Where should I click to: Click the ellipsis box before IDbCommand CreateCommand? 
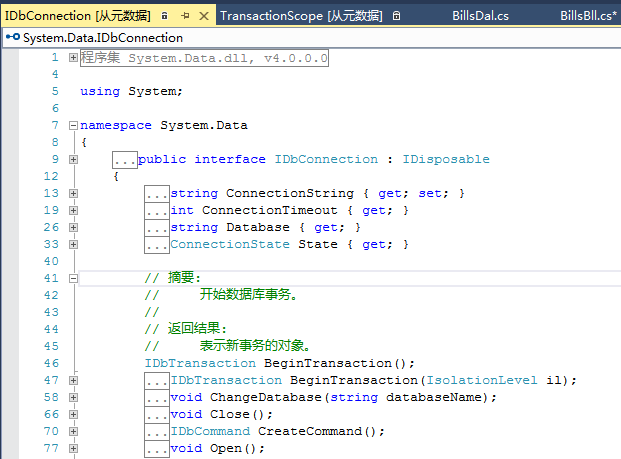click(x=157, y=432)
